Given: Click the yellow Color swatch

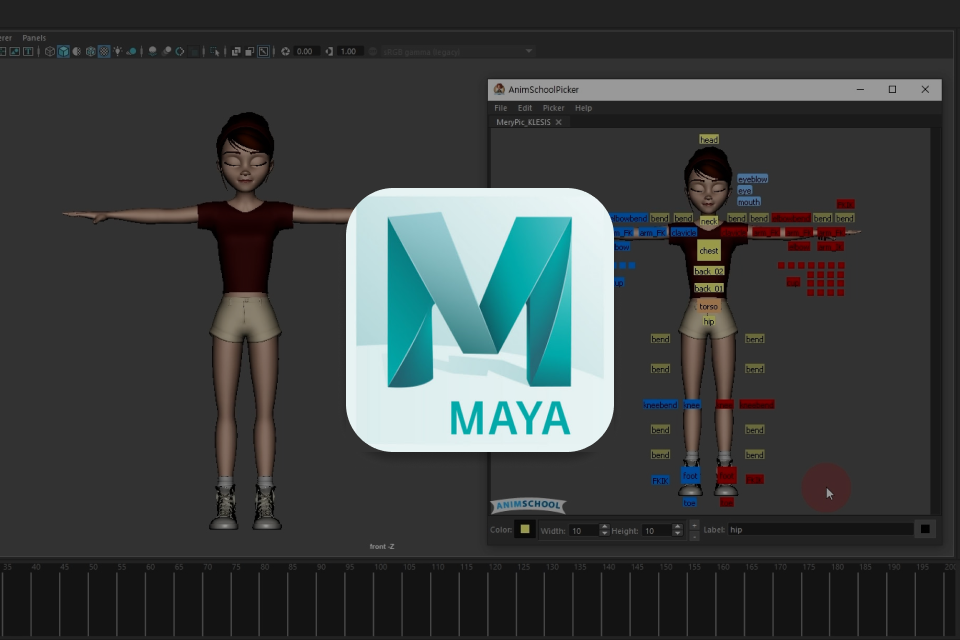Looking at the screenshot, I should click(x=525, y=529).
